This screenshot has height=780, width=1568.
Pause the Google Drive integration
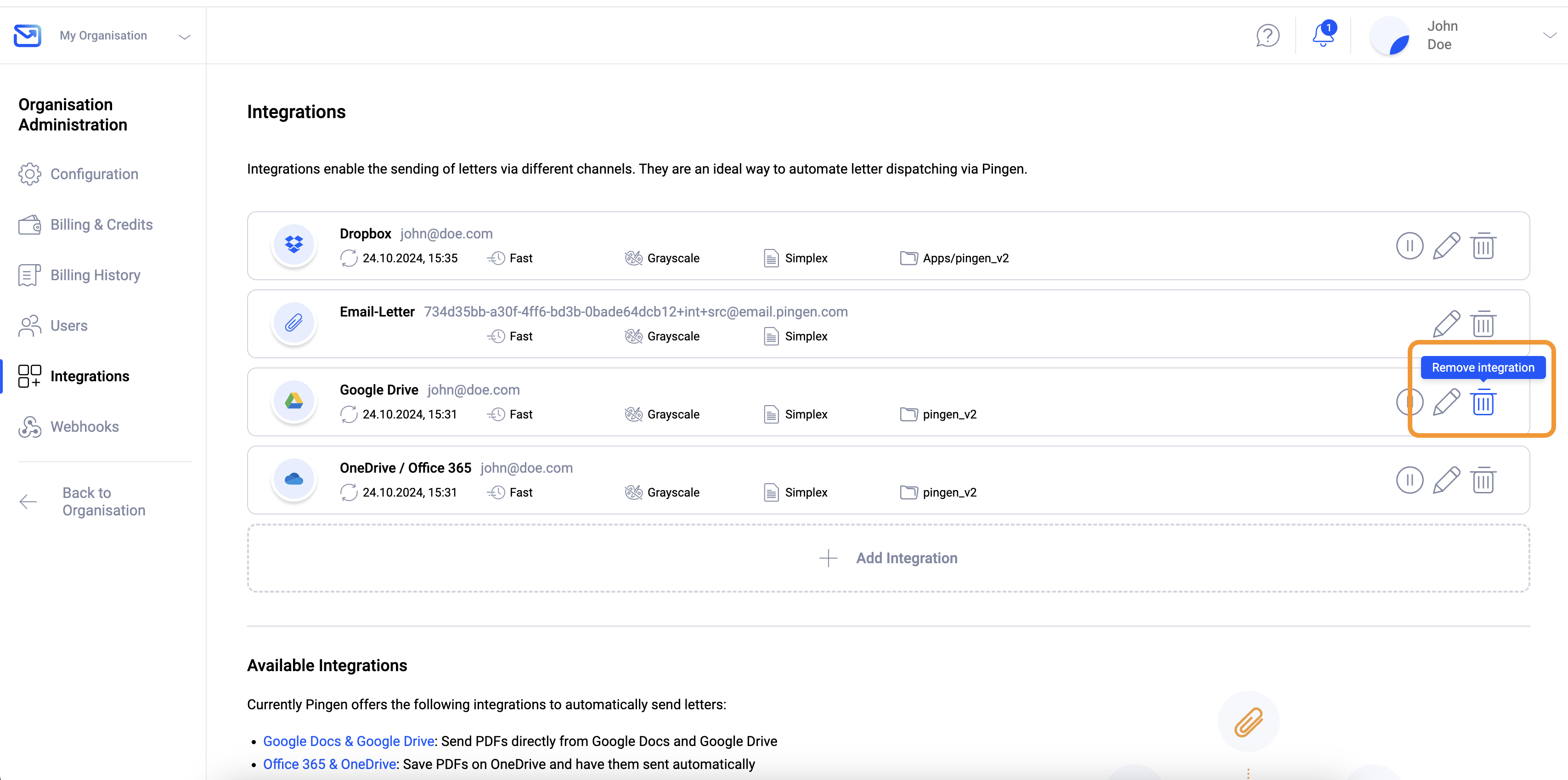[x=1409, y=402]
